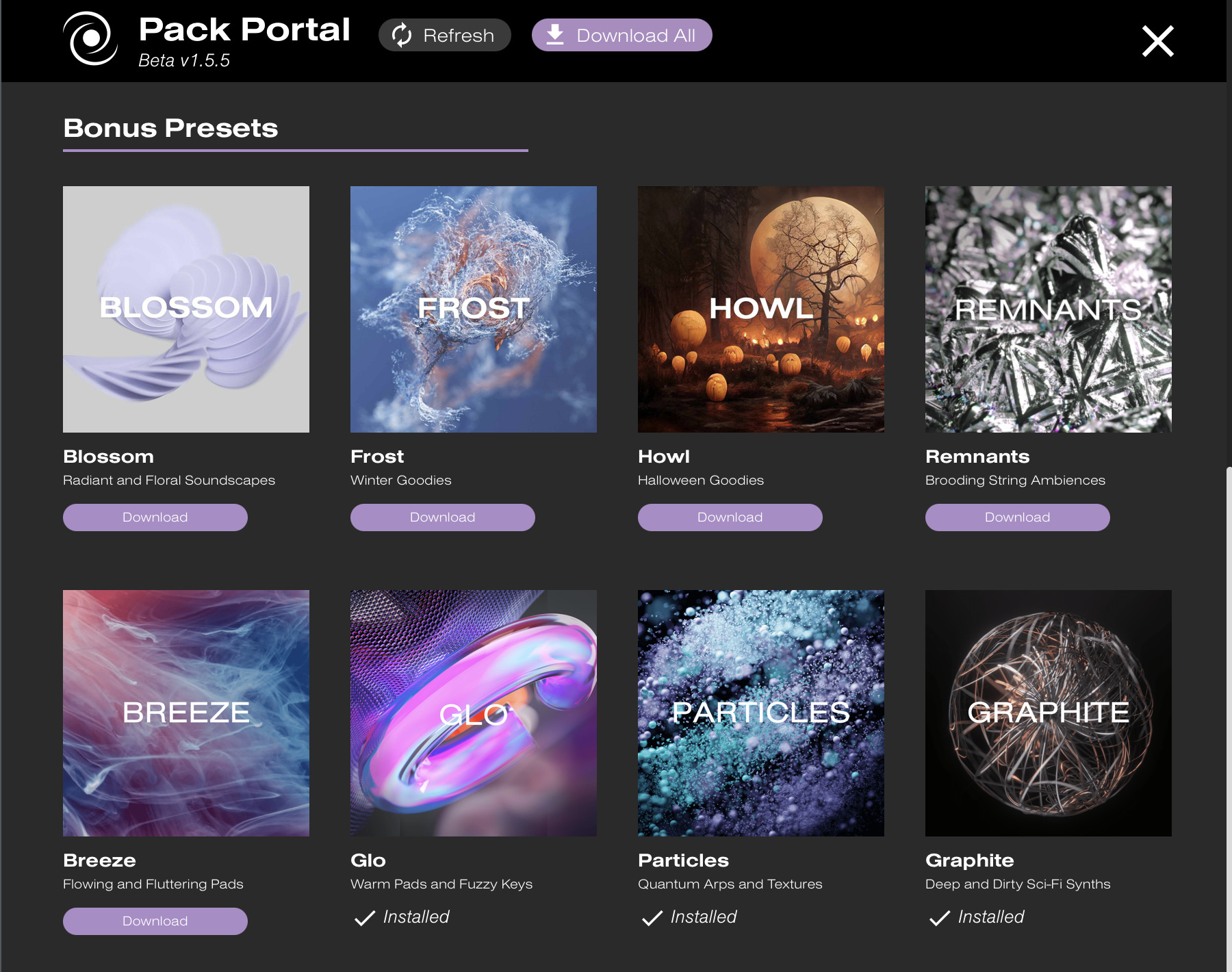The width and height of the screenshot is (1232, 972).
Task: Click the vertical scrollbar on the right
Action: [1229, 719]
